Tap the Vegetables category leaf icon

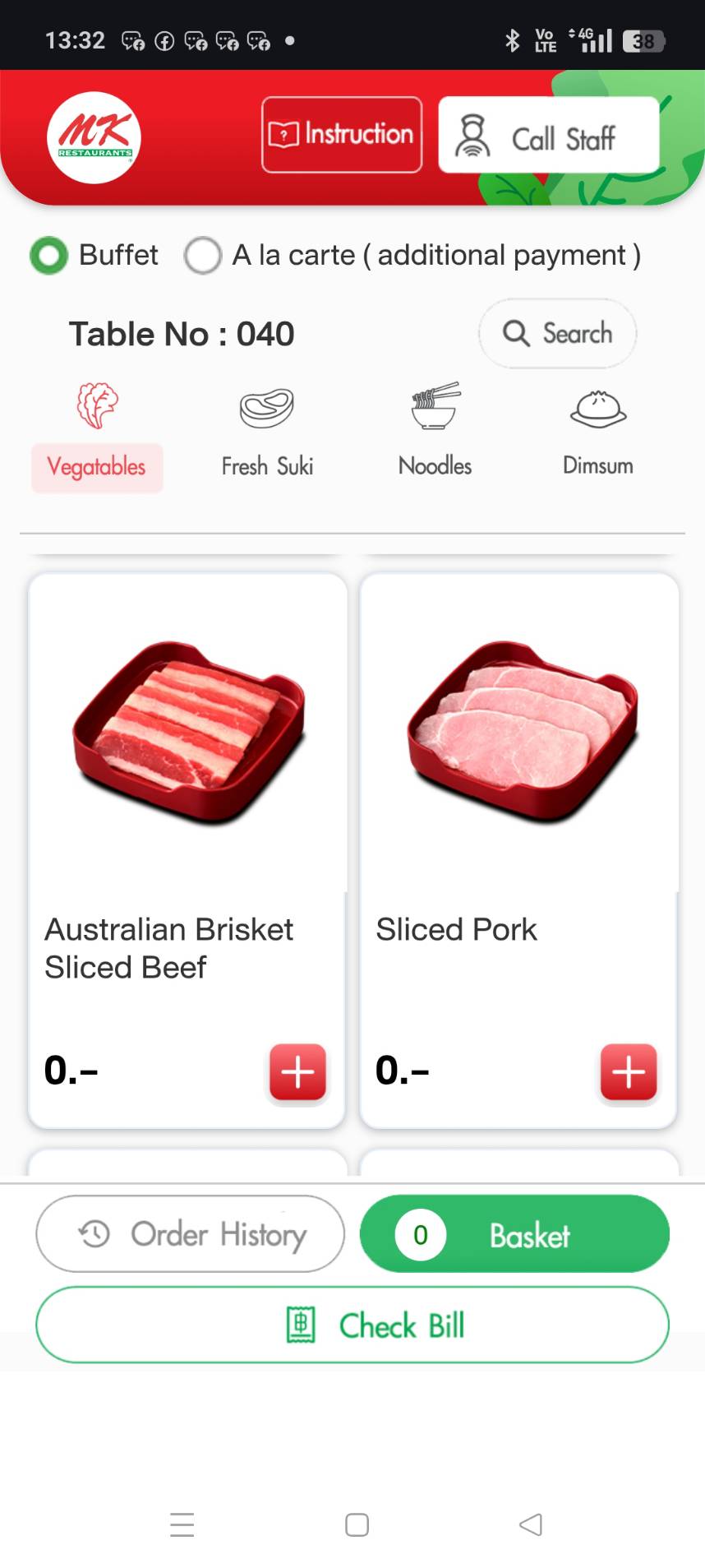tap(98, 405)
